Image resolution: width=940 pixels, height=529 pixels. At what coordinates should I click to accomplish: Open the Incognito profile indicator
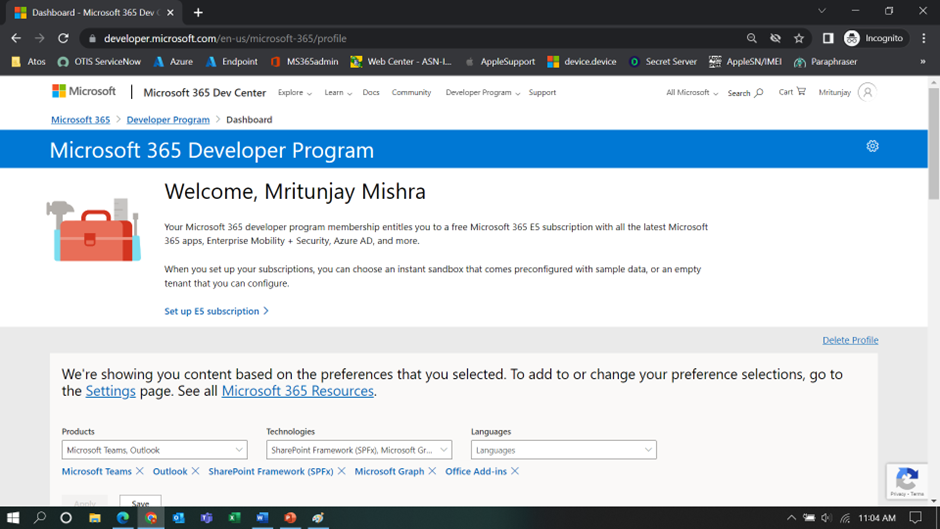click(x=873, y=38)
